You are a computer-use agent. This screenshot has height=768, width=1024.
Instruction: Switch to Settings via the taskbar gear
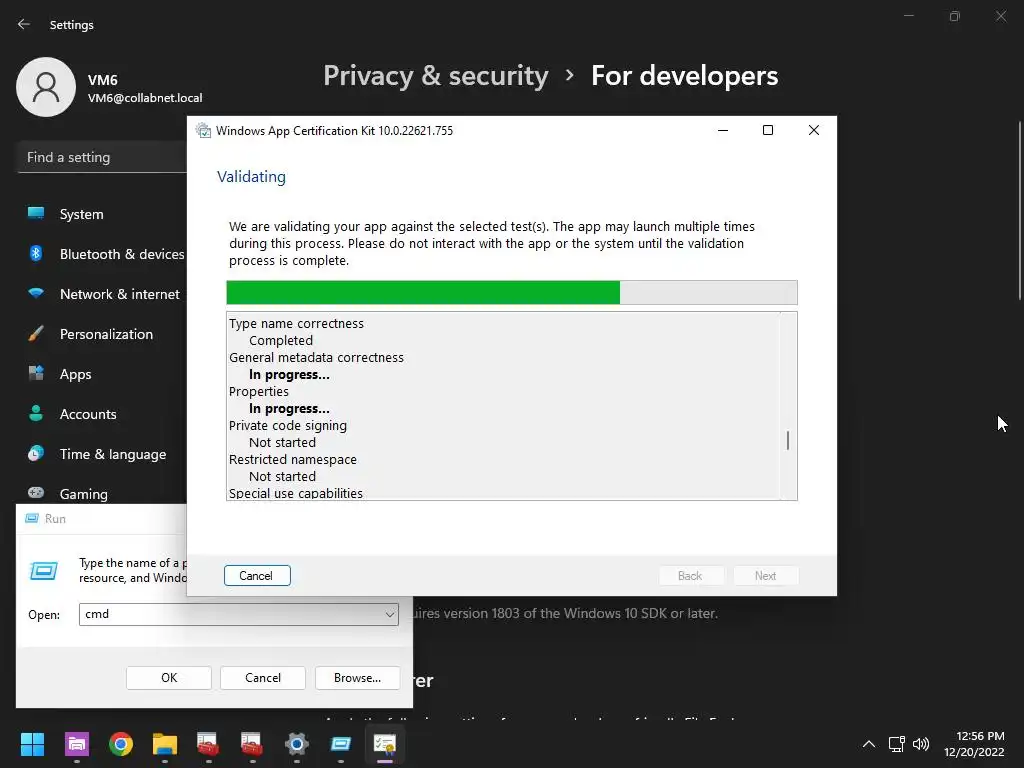[296, 744]
